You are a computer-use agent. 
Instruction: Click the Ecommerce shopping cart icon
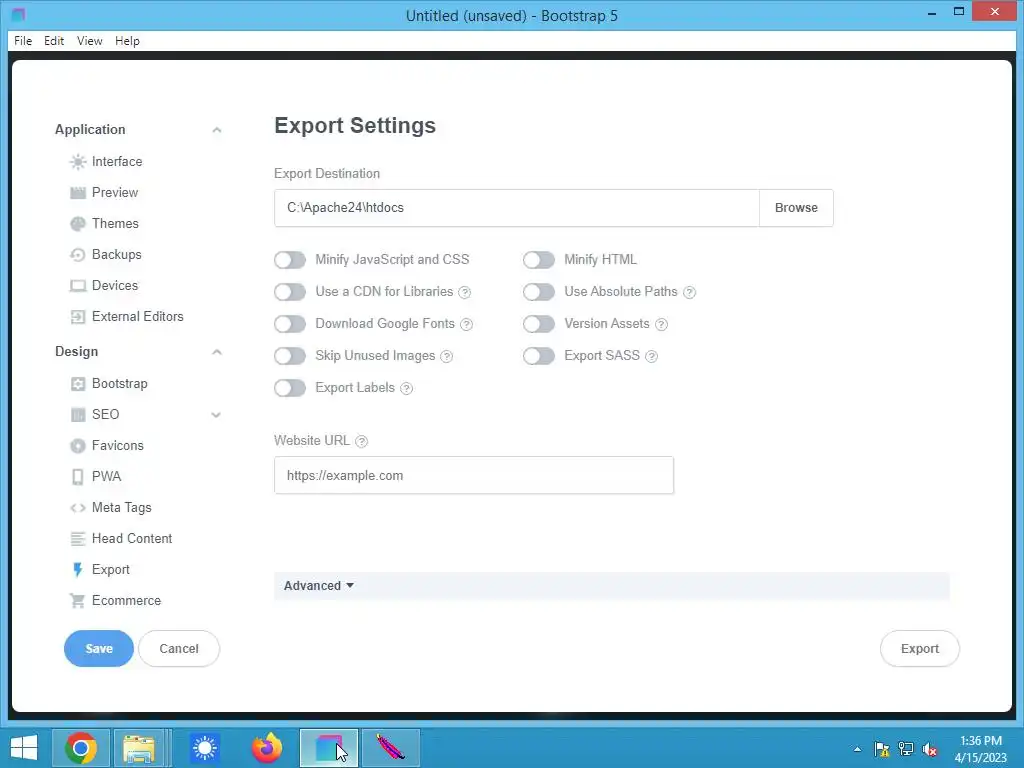click(78, 601)
